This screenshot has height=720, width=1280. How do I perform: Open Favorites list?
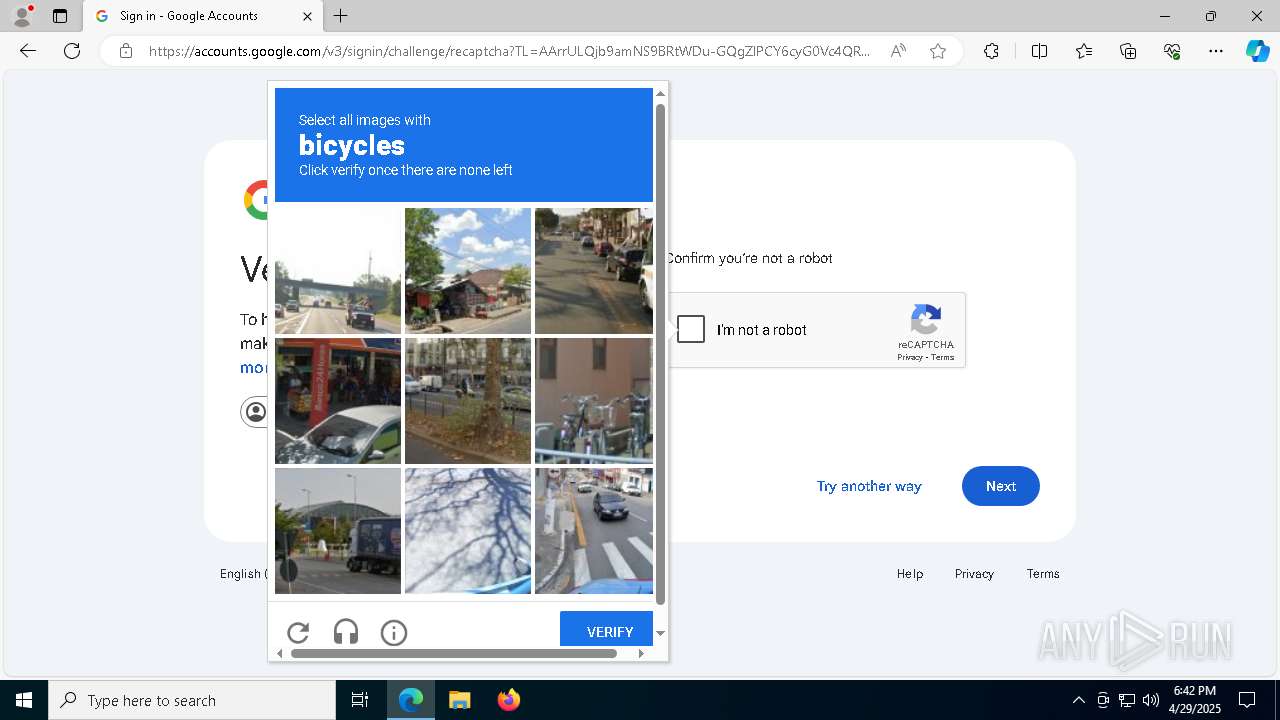pos(1084,51)
